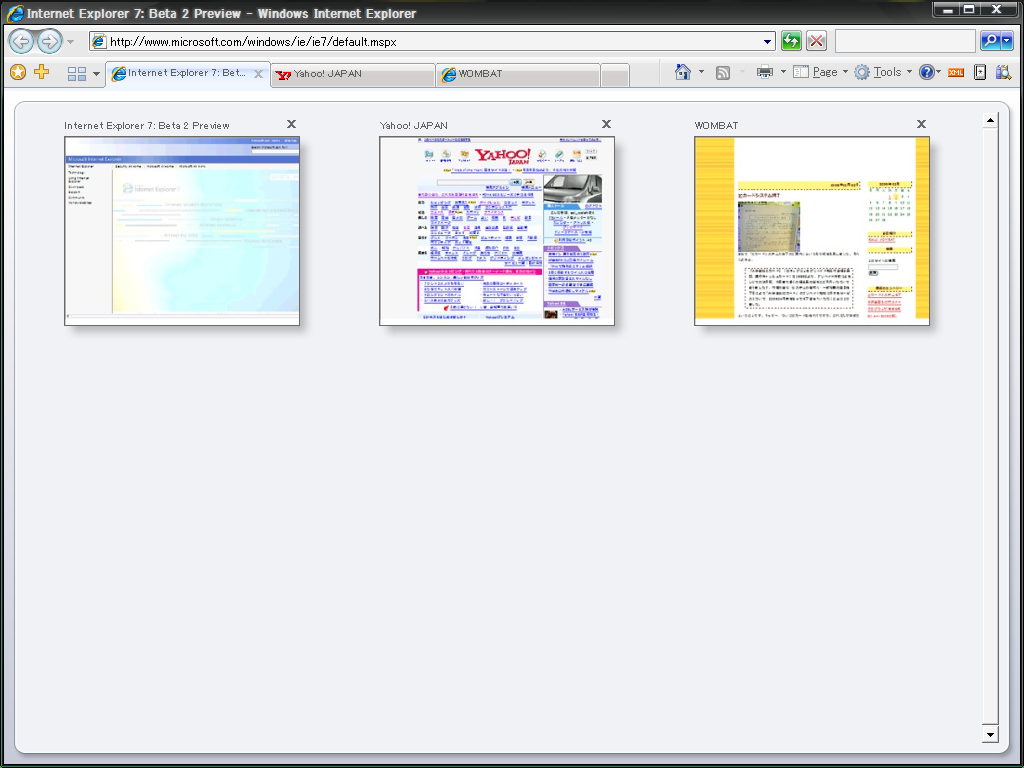Image resolution: width=1024 pixels, height=768 pixels.
Task: Refresh the page with the green arrows button
Action: click(x=791, y=42)
